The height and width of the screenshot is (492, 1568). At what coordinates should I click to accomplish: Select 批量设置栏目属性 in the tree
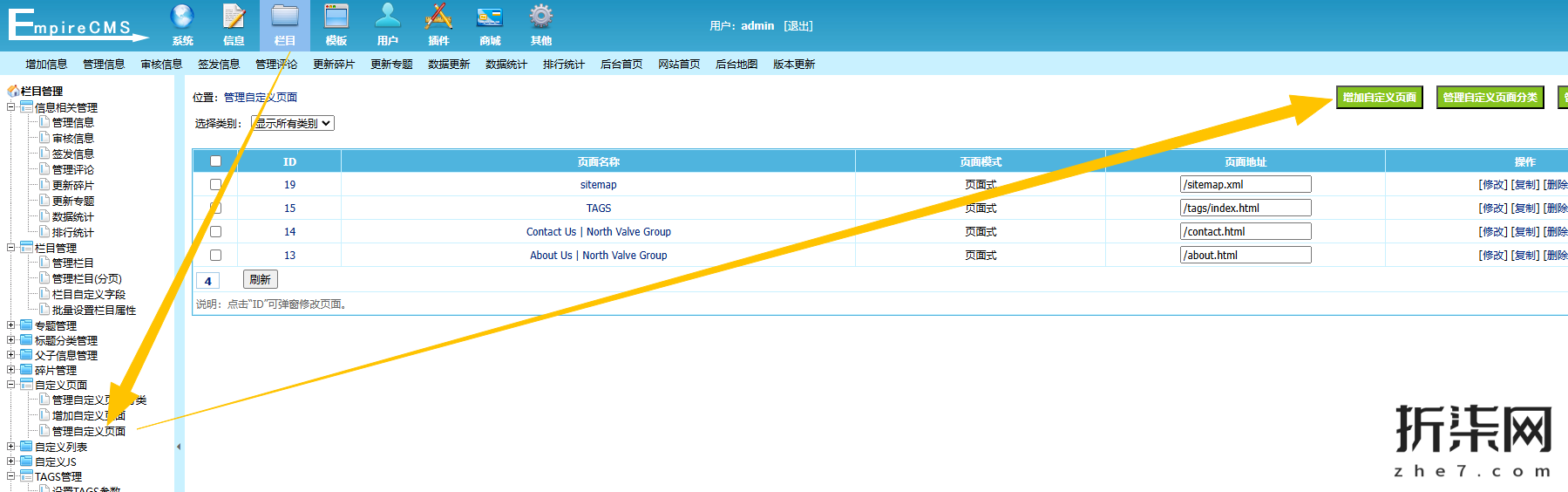94,311
